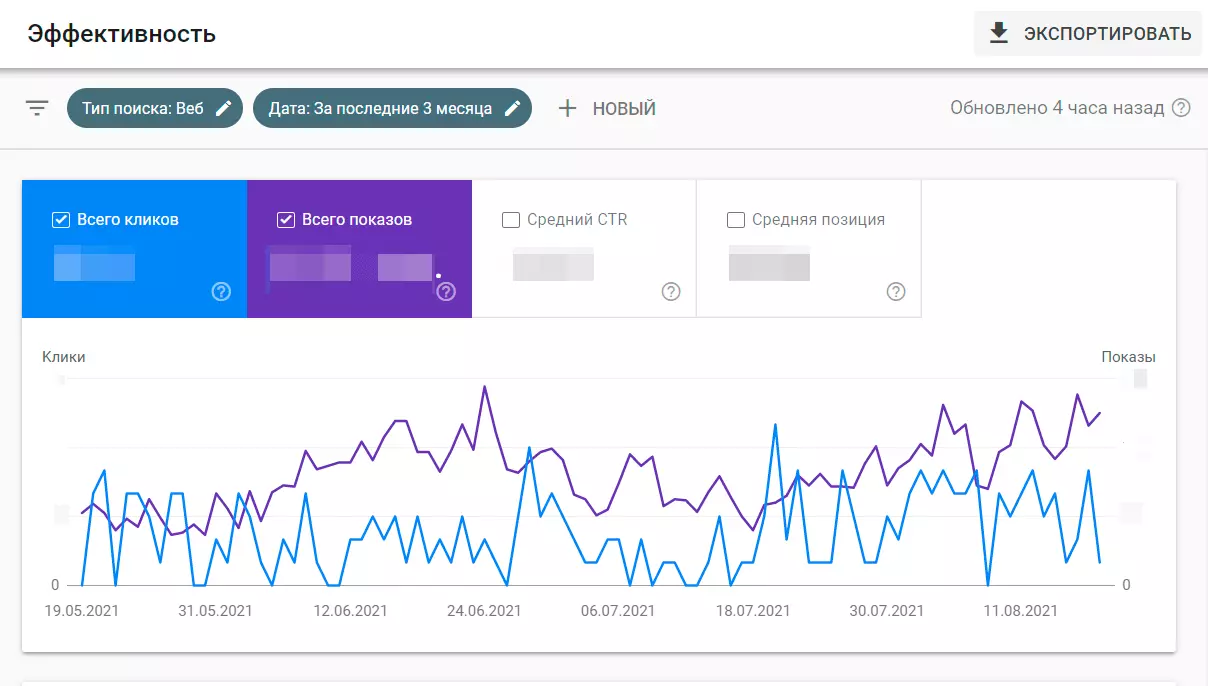Click the НОВЫЙ filter button

click(x=607, y=108)
